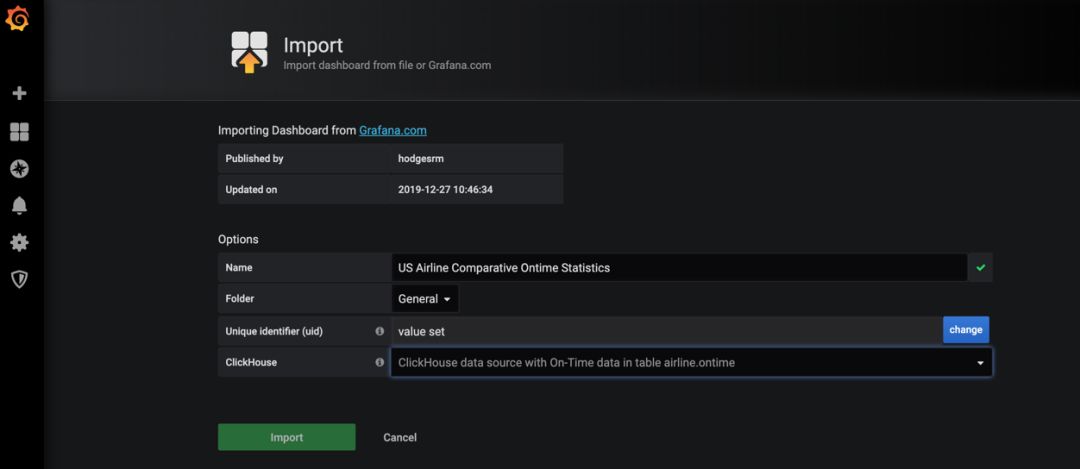Image resolution: width=1080 pixels, height=469 pixels.
Task: Open the Alerting bell icon
Action: click(x=19, y=205)
